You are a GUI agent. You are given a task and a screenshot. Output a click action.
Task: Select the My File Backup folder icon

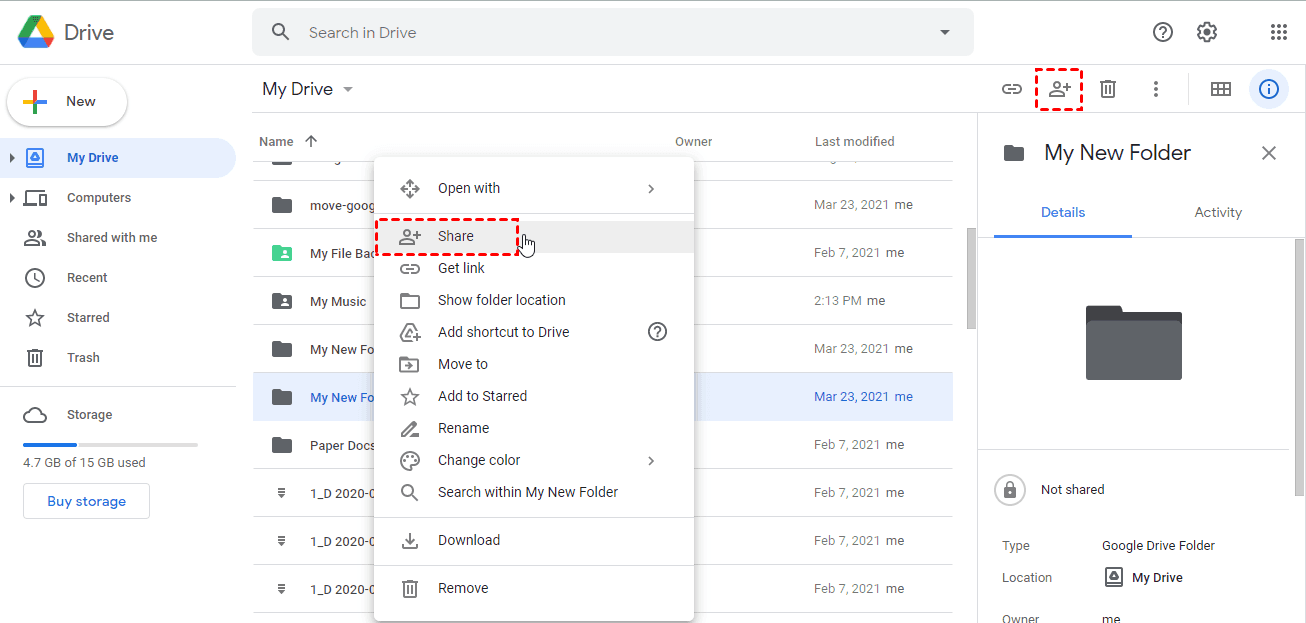point(282,253)
